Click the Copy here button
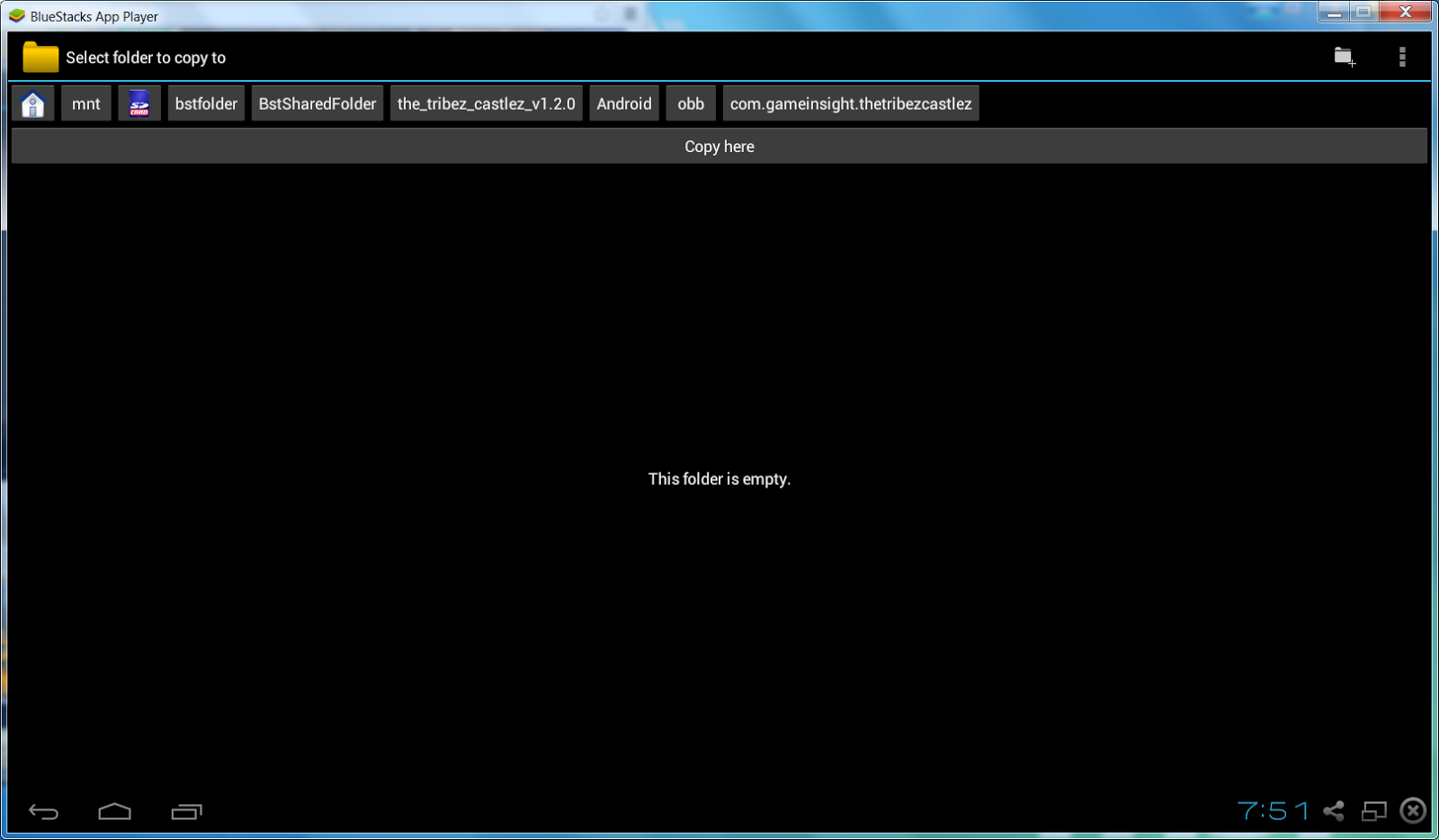 (719, 147)
